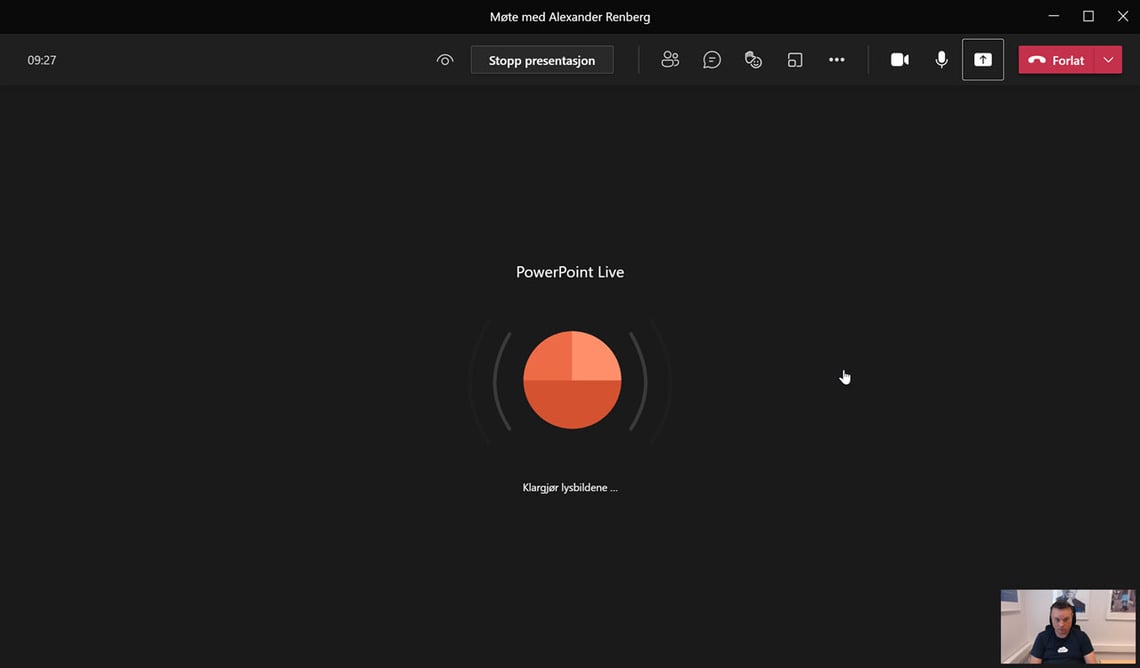Screen dimensions: 1140x668
Task: Show the participants list
Action: [x=670, y=59]
